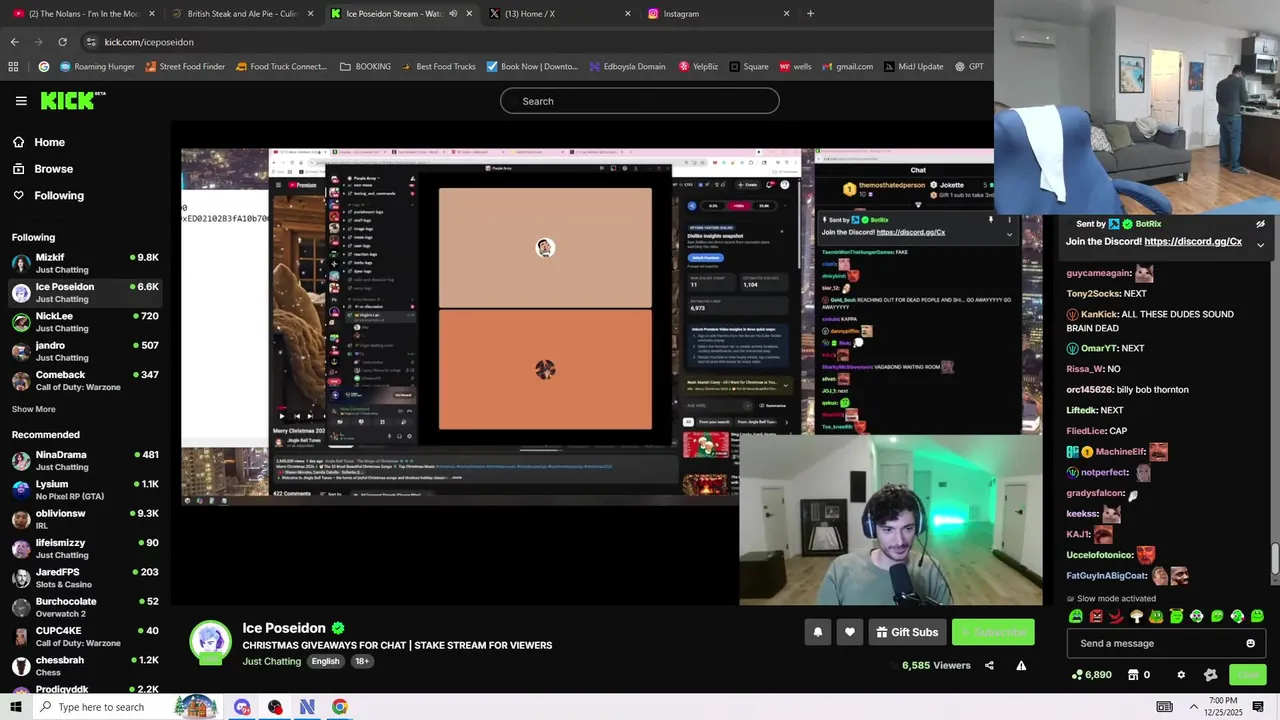Click the chat identity badge icon
1280x720 pixels.
tap(1210, 675)
